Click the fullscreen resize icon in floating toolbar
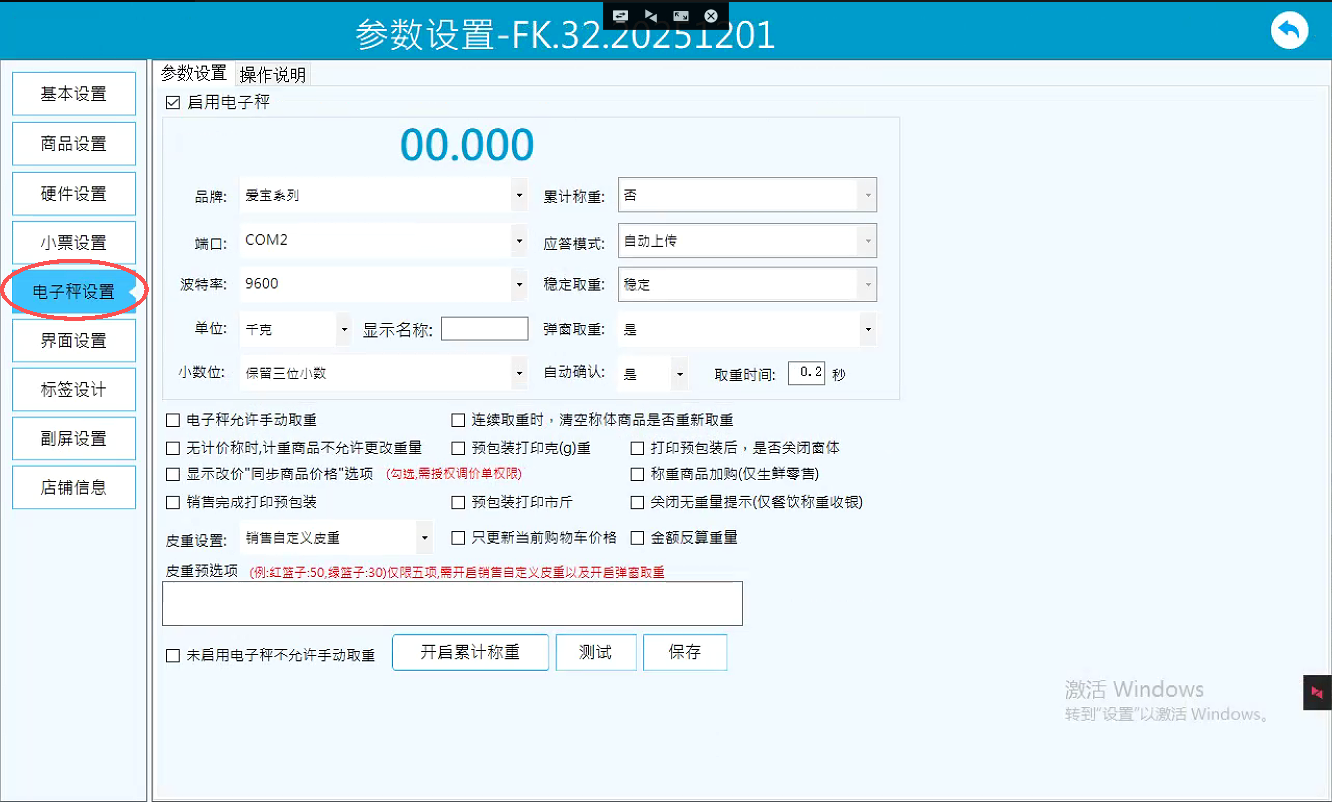The width and height of the screenshot is (1332, 802). click(681, 15)
